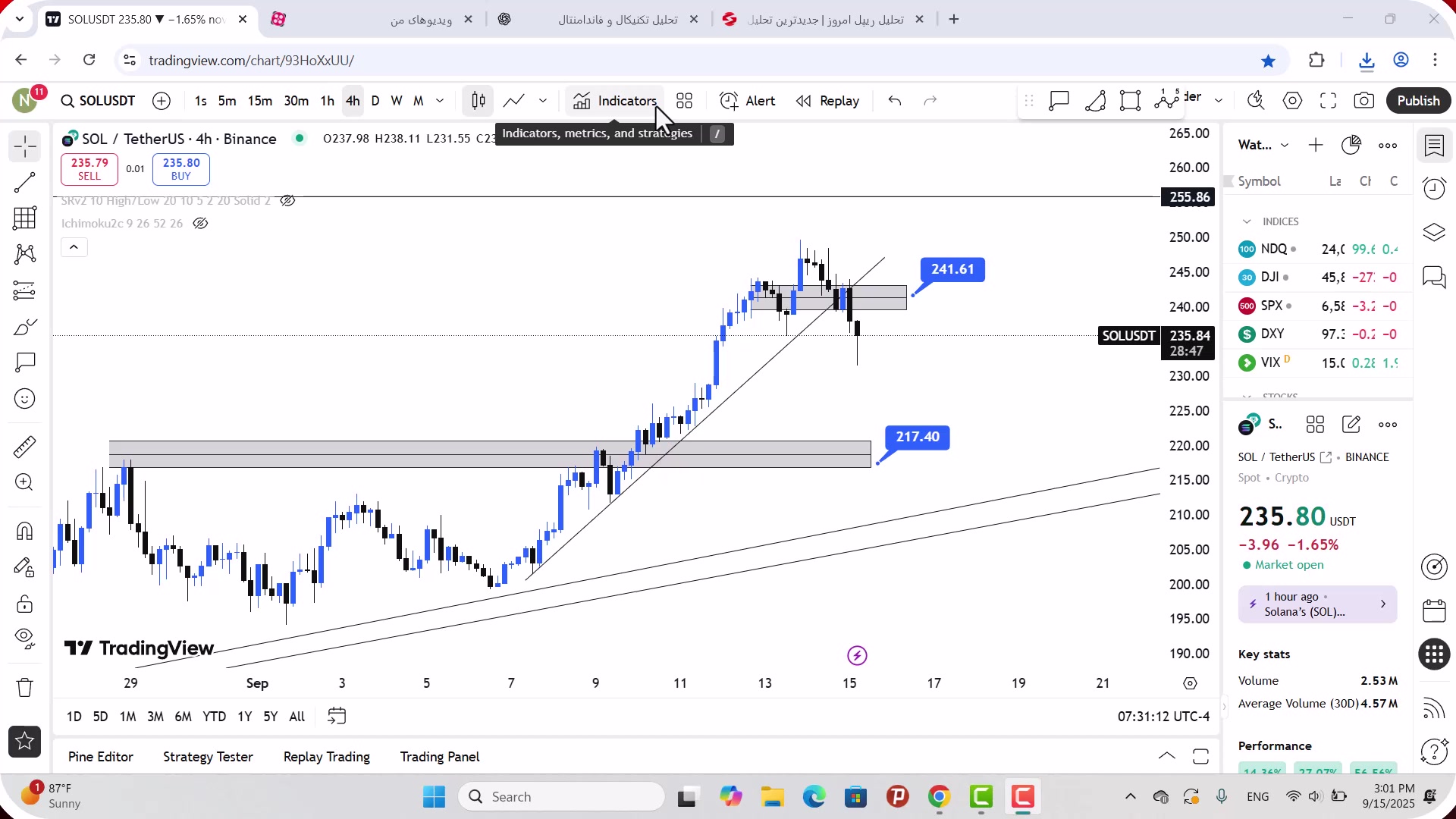Toggle visibility of Ichimoku2c indicator

click(x=200, y=224)
